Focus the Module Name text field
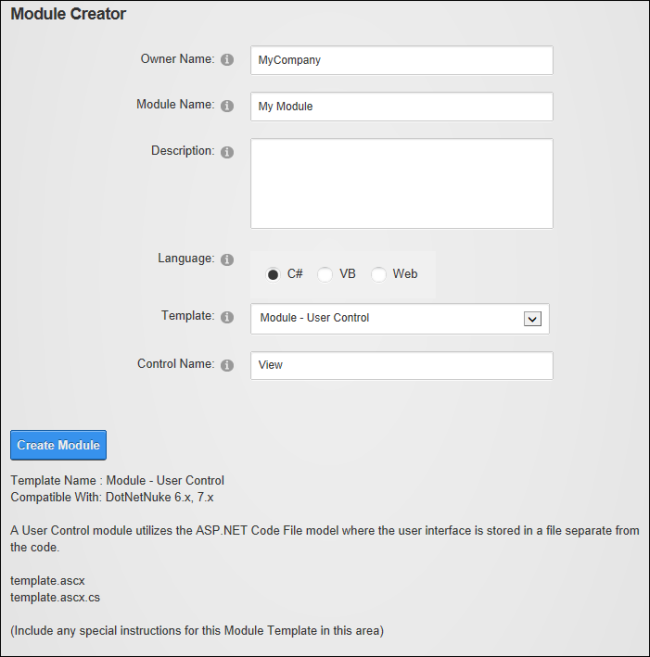The image size is (650, 657). tap(402, 106)
